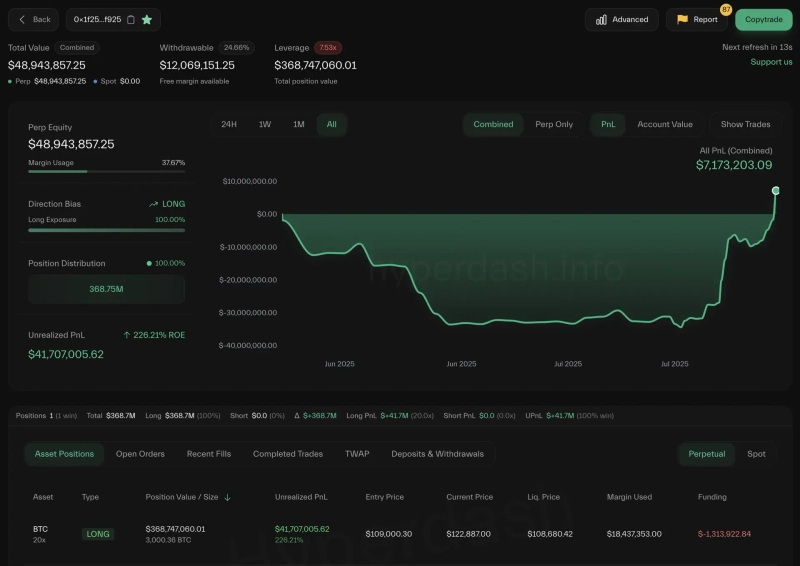Viewport: 800px width, 566px height.
Task: Open the Open Orders tab
Action: pos(139,454)
